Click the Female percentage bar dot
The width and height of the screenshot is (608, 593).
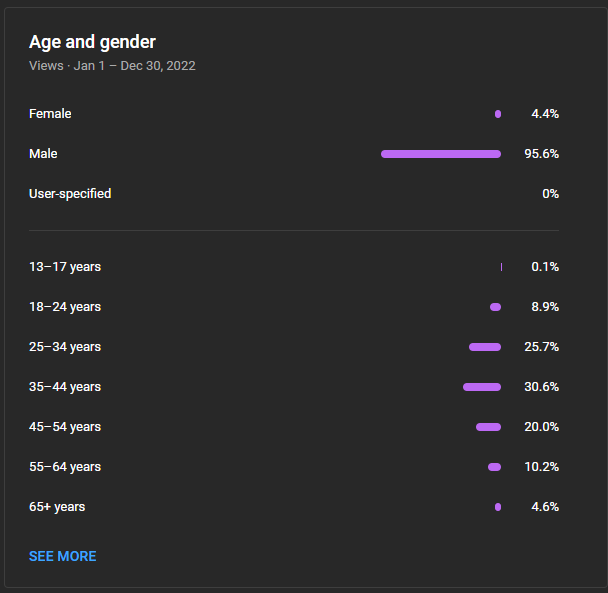(498, 114)
